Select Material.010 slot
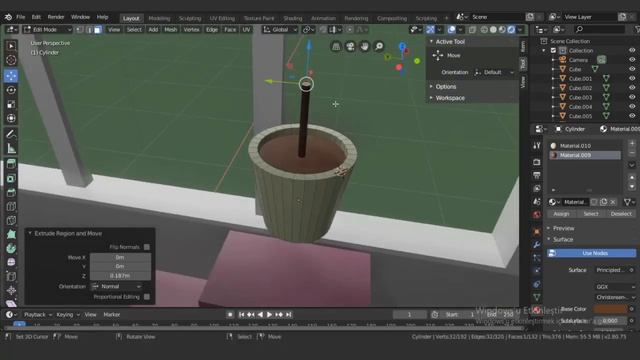The width and height of the screenshot is (640, 360). pos(585,146)
